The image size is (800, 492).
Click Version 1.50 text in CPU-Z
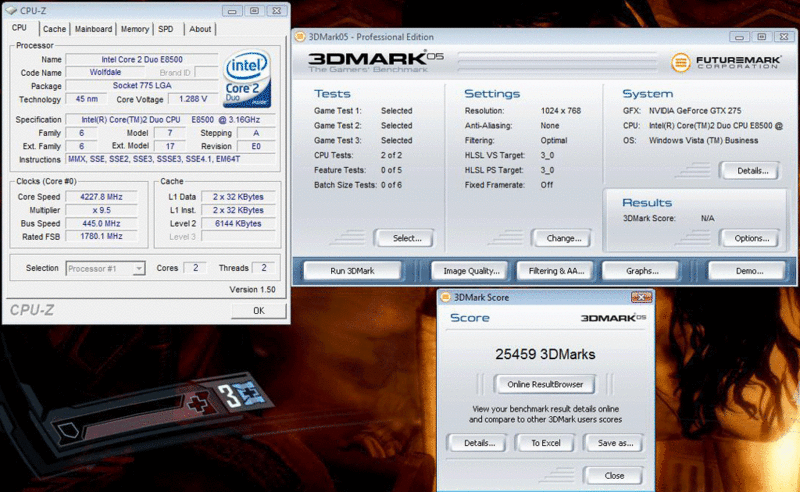click(x=252, y=289)
